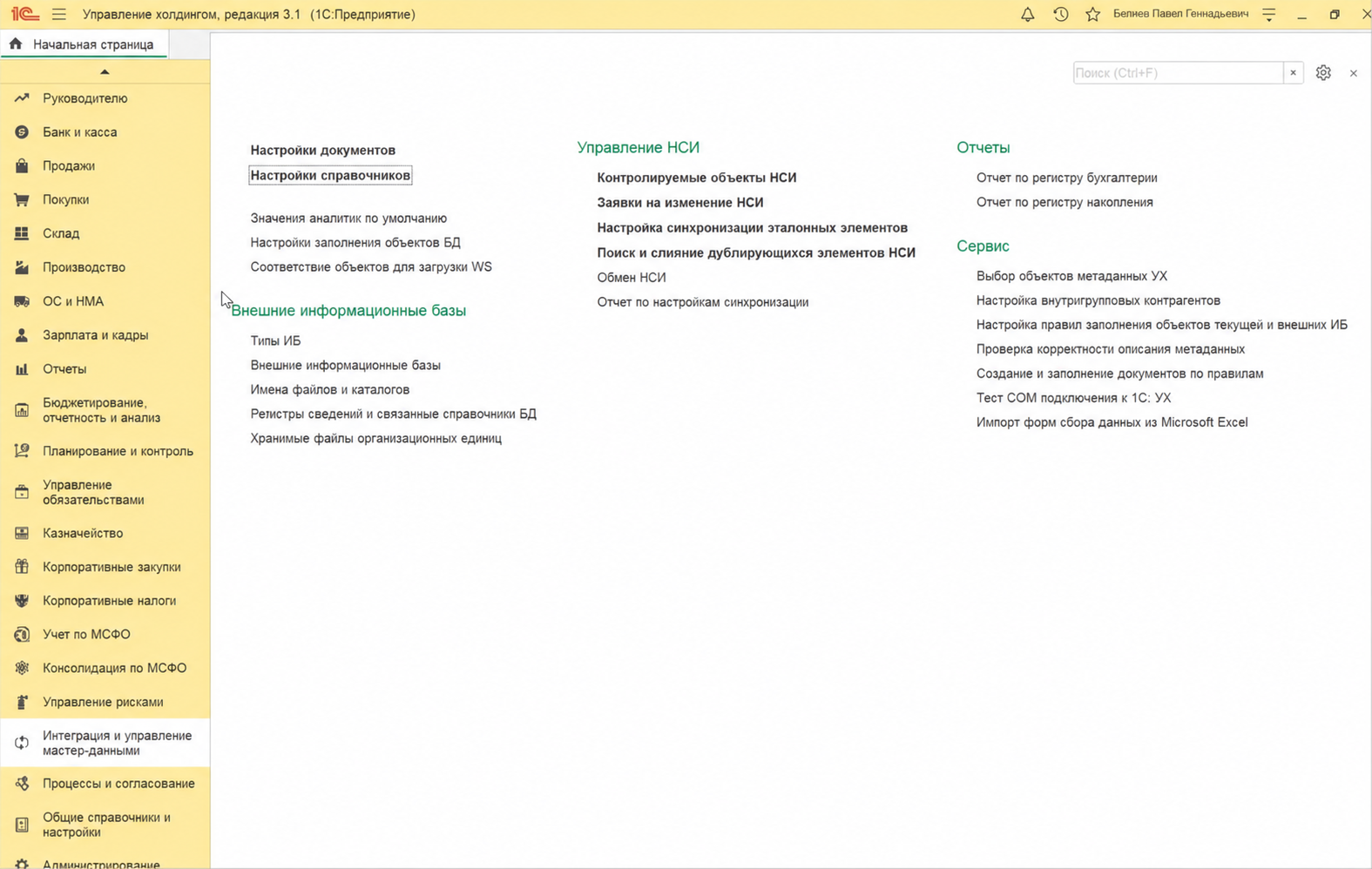
Task: Open Настройки документов
Action: click(323, 150)
